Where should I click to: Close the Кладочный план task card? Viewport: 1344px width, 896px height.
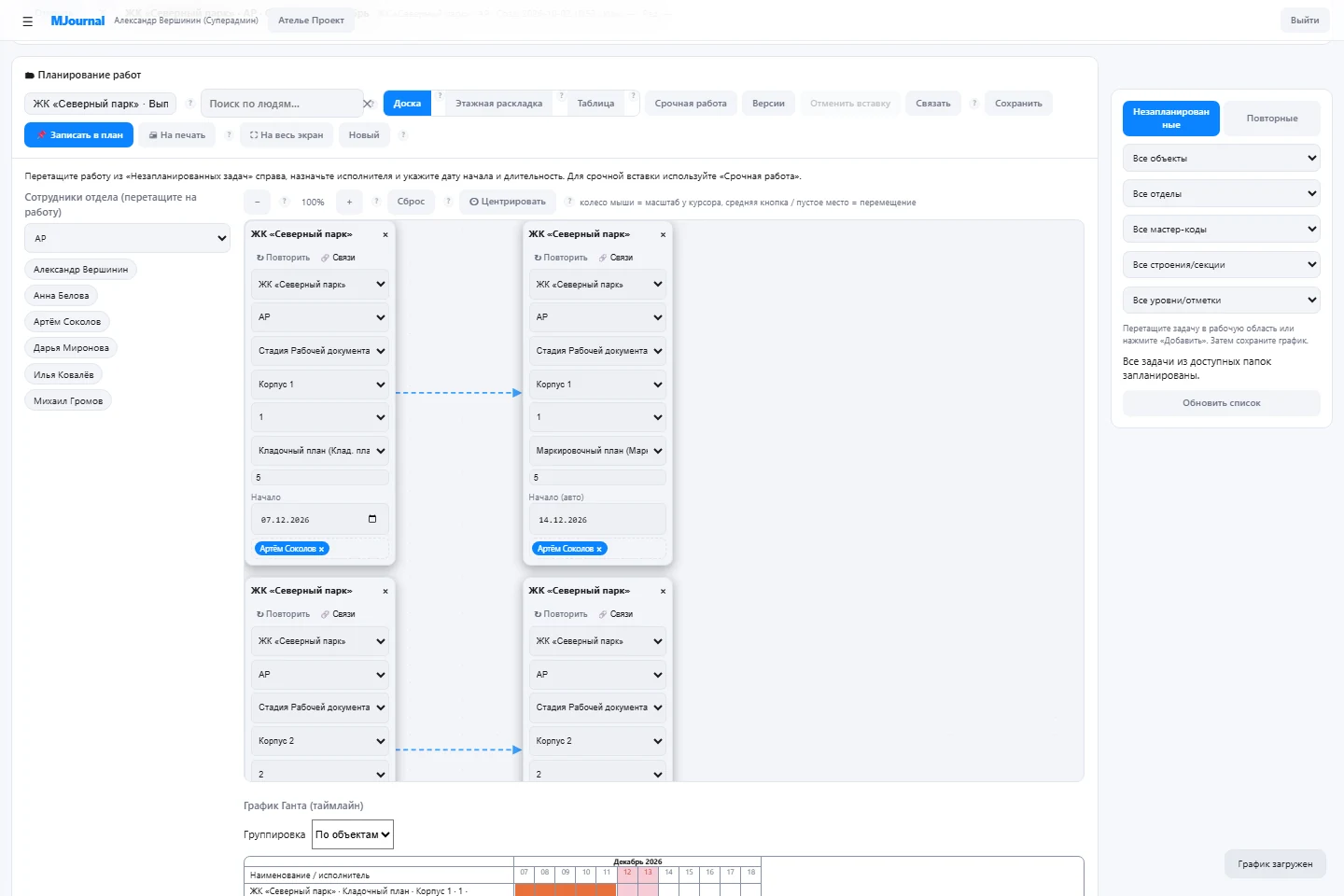click(x=385, y=234)
